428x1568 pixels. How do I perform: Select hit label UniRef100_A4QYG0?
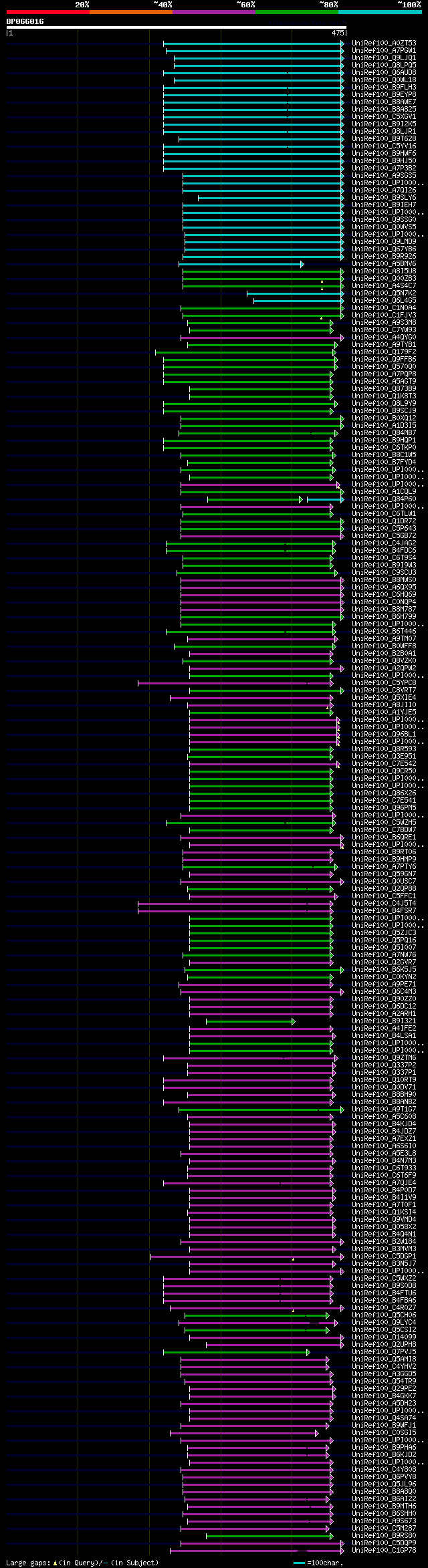coord(384,338)
